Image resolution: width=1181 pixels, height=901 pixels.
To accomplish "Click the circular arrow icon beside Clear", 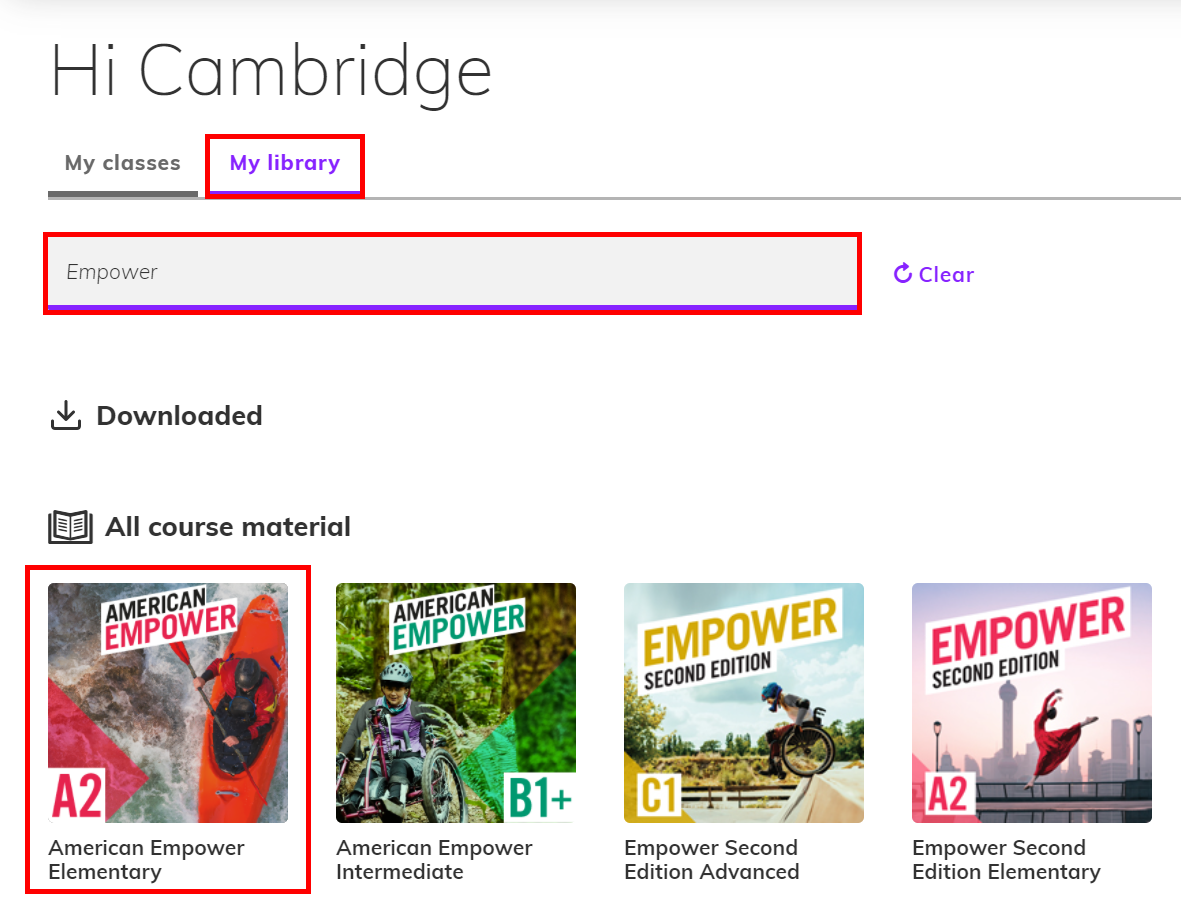I will coord(902,273).
